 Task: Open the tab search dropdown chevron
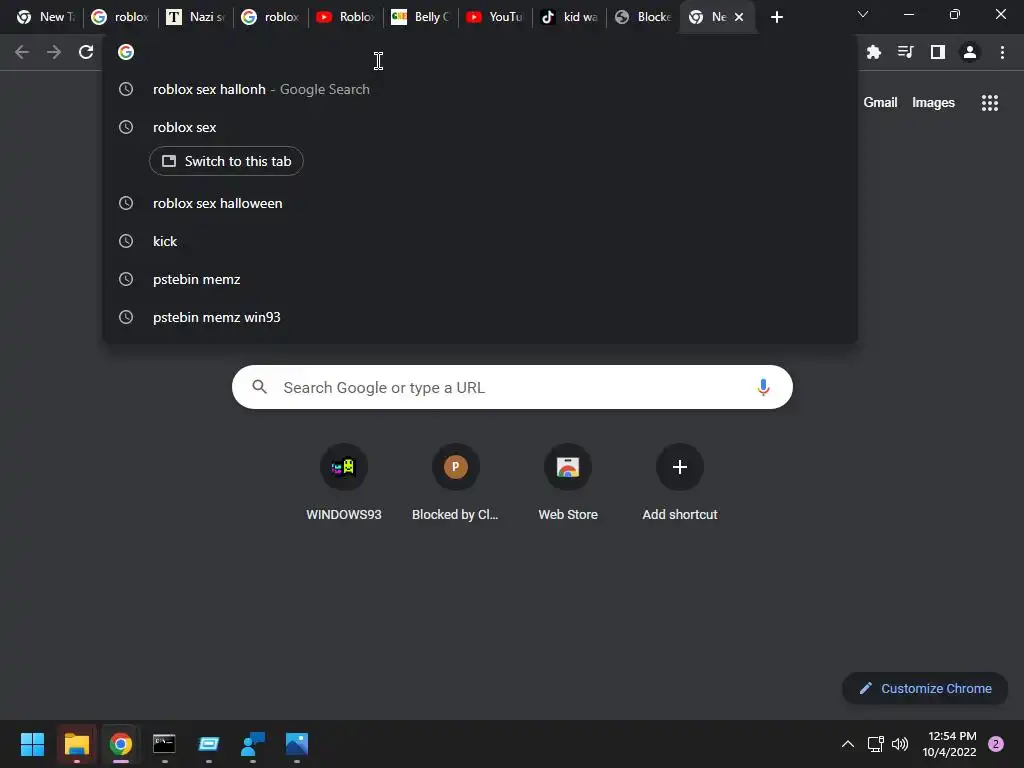[x=863, y=14]
